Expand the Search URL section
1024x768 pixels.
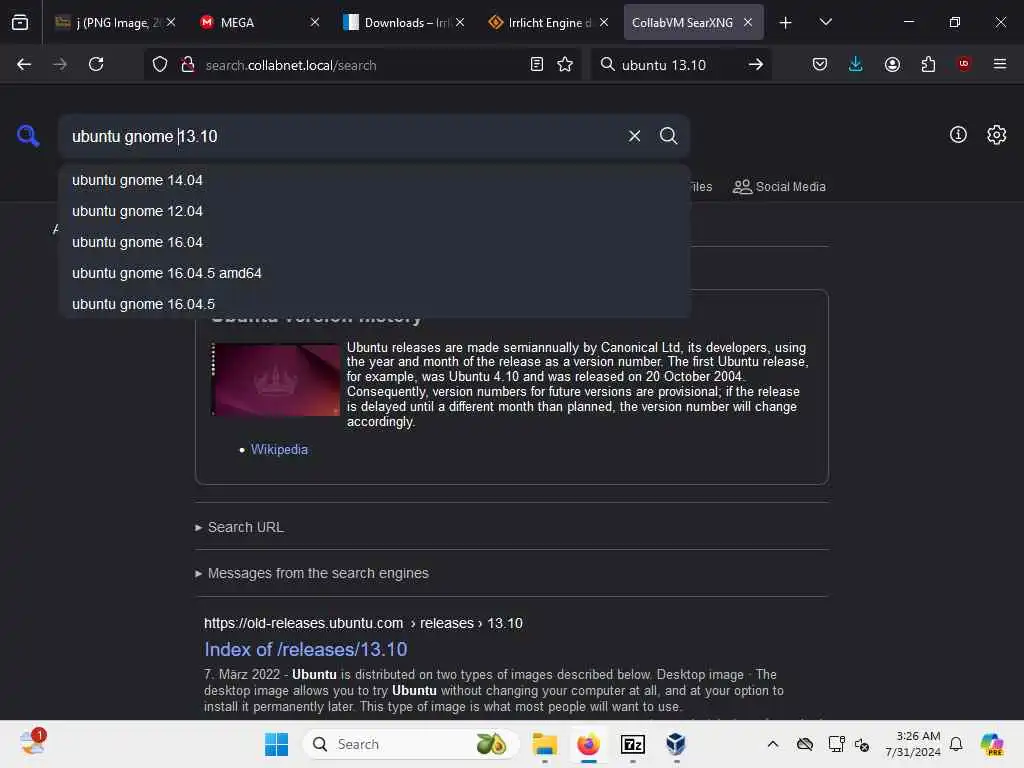coord(240,527)
